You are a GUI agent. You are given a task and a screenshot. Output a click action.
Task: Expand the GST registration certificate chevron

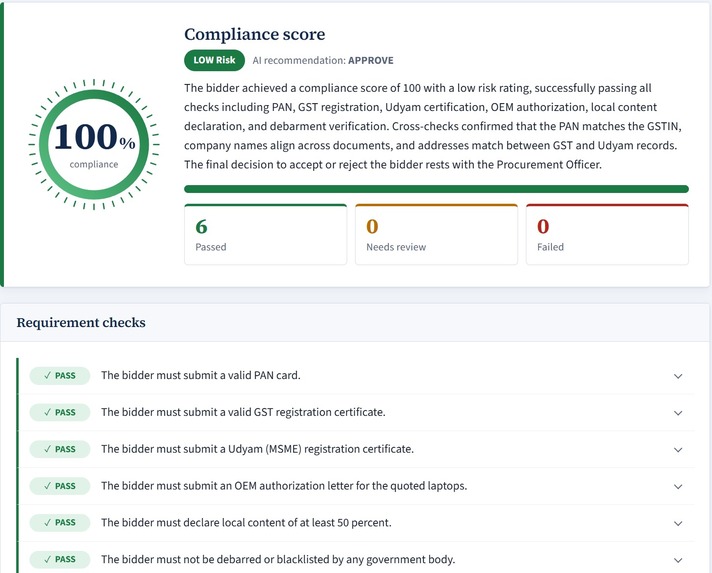[x=678, y=413]
